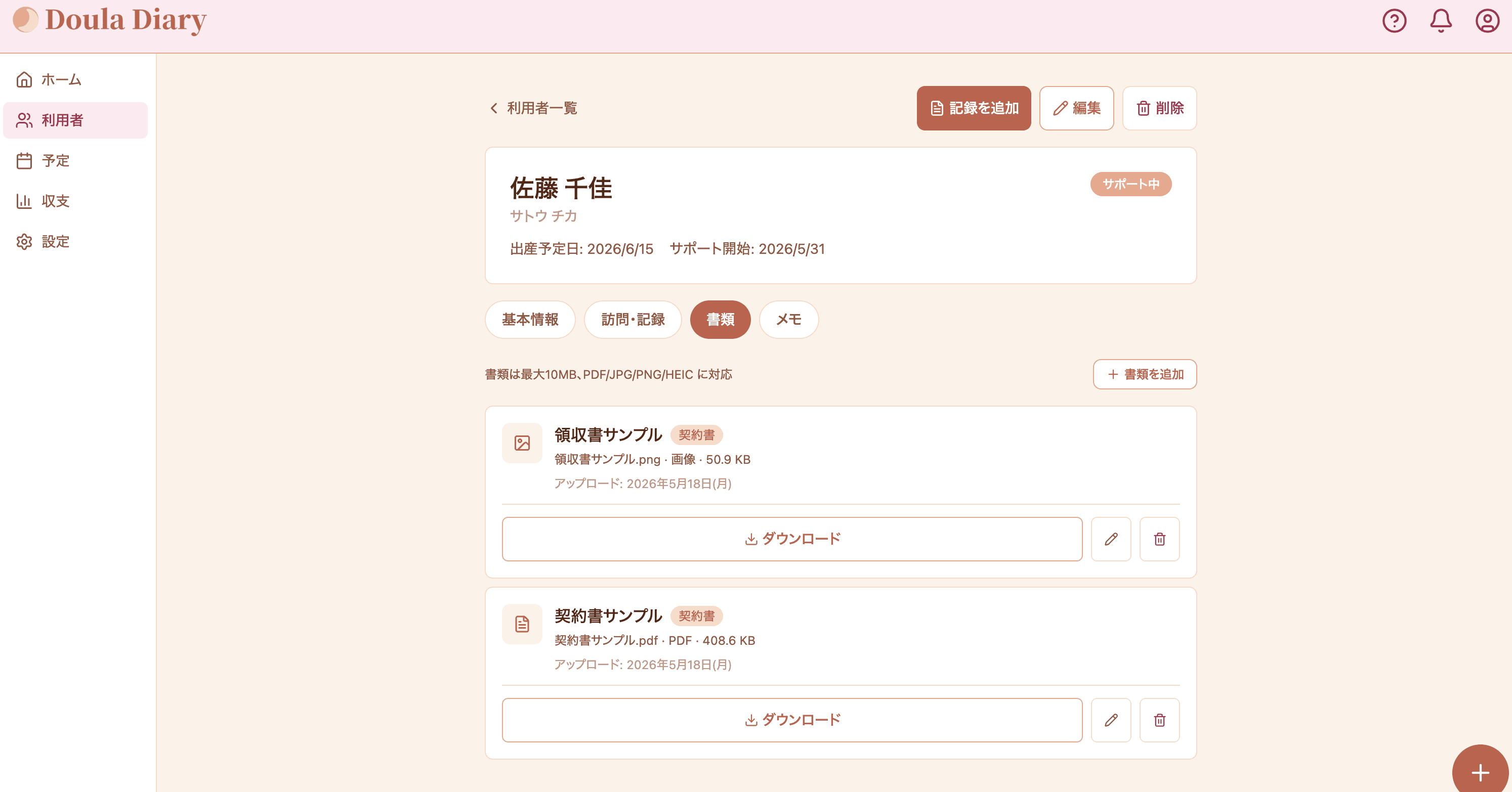
Task: Switch to the 訪問・記録 tab
Action: click(x=633, y=320)
